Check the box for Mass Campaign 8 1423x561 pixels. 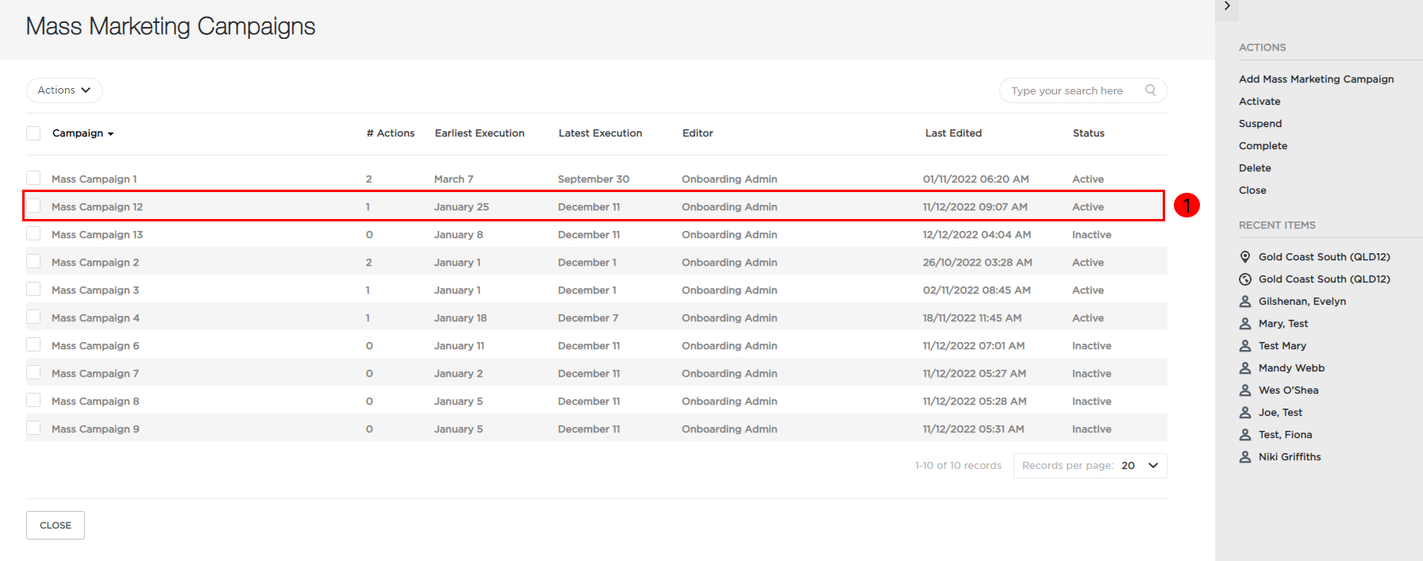[33, 400]
